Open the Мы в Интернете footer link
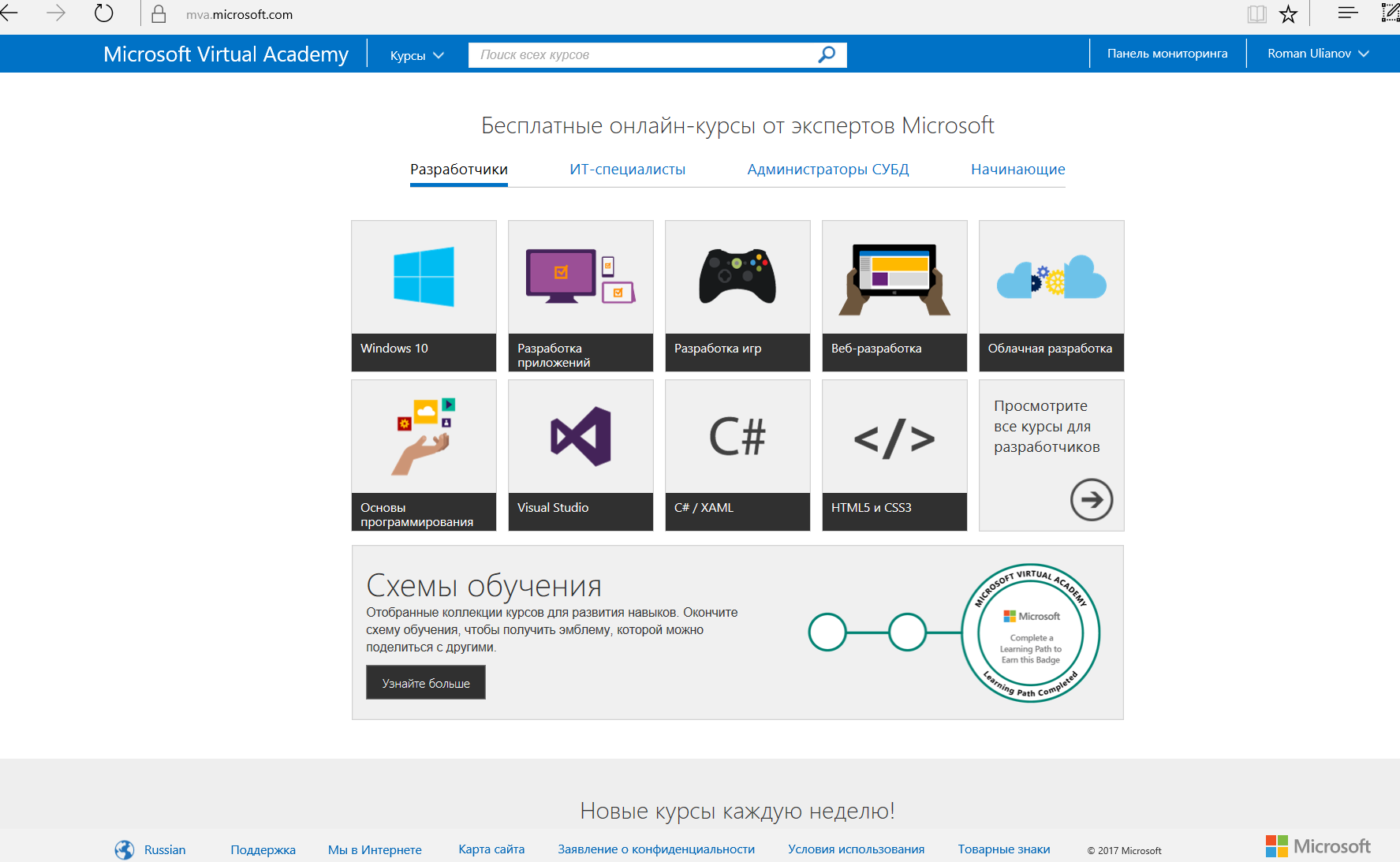1400x862 pixels. [375, 849]
